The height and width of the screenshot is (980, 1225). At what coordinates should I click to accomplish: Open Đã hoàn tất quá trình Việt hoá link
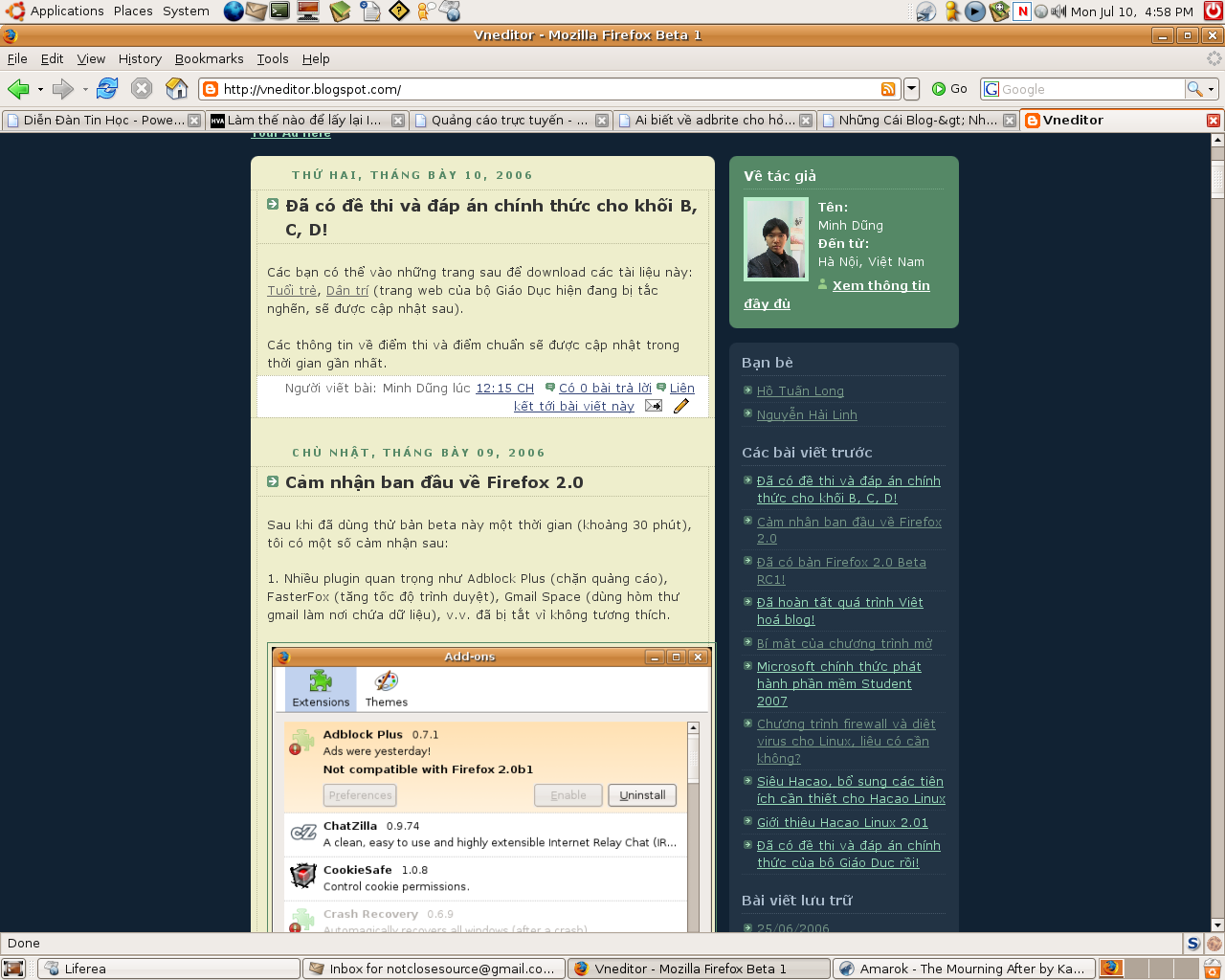(x=840, y=612)
